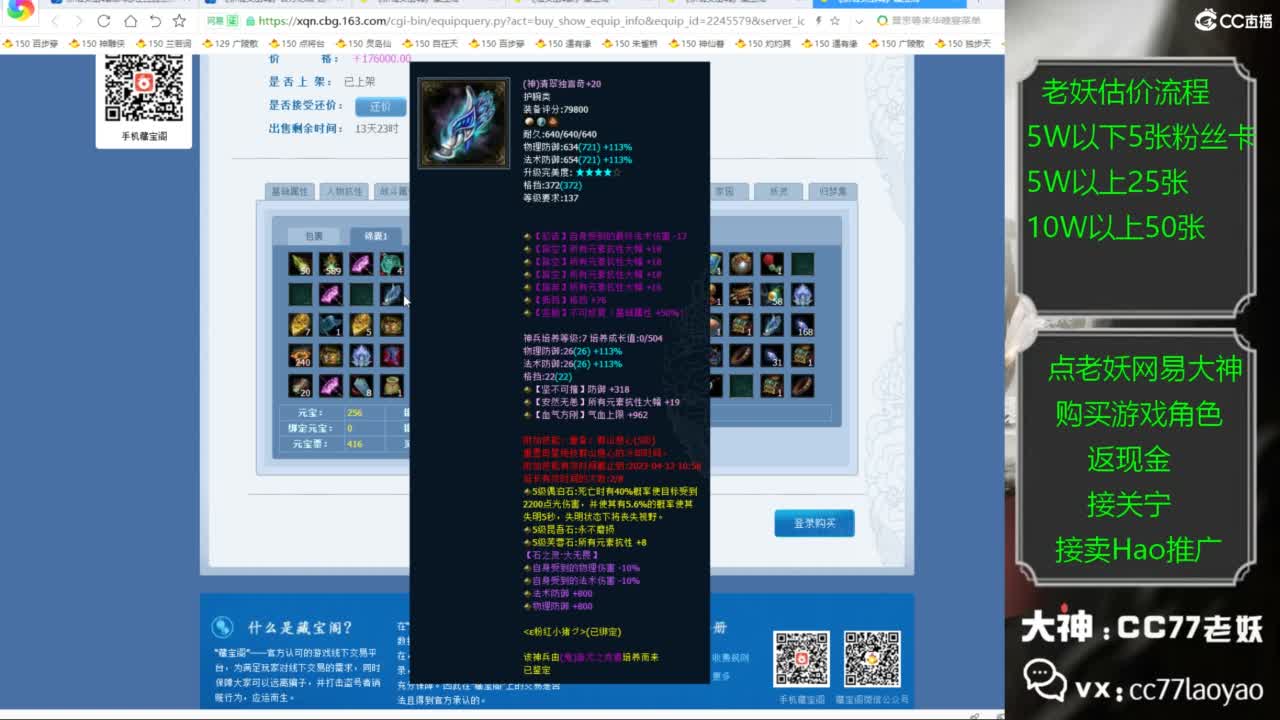The height and width of the screenshot is (720, 1280).
Task: Select the inventory item stacked 58
Action: tap(771, 294)
